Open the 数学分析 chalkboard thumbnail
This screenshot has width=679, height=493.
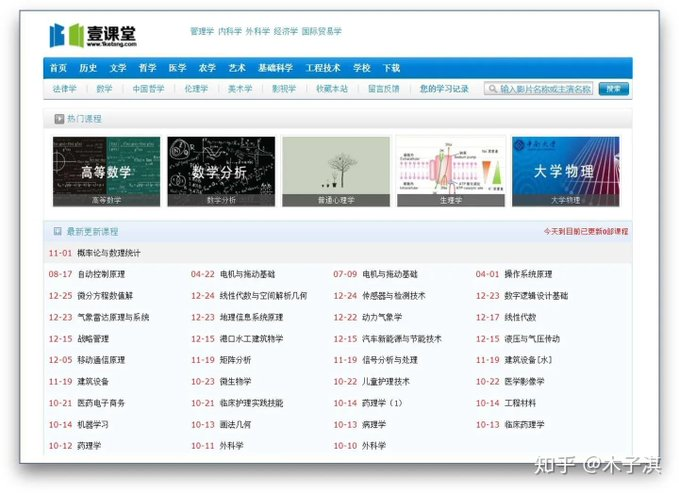tap(221, 172)
